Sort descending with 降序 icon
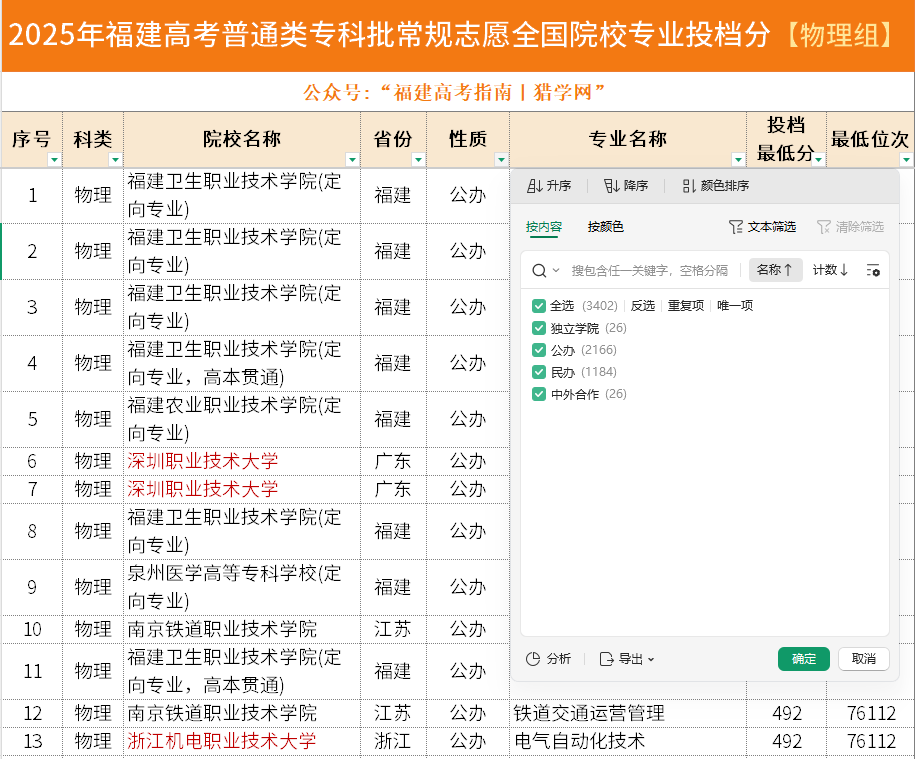 [611, 186]
